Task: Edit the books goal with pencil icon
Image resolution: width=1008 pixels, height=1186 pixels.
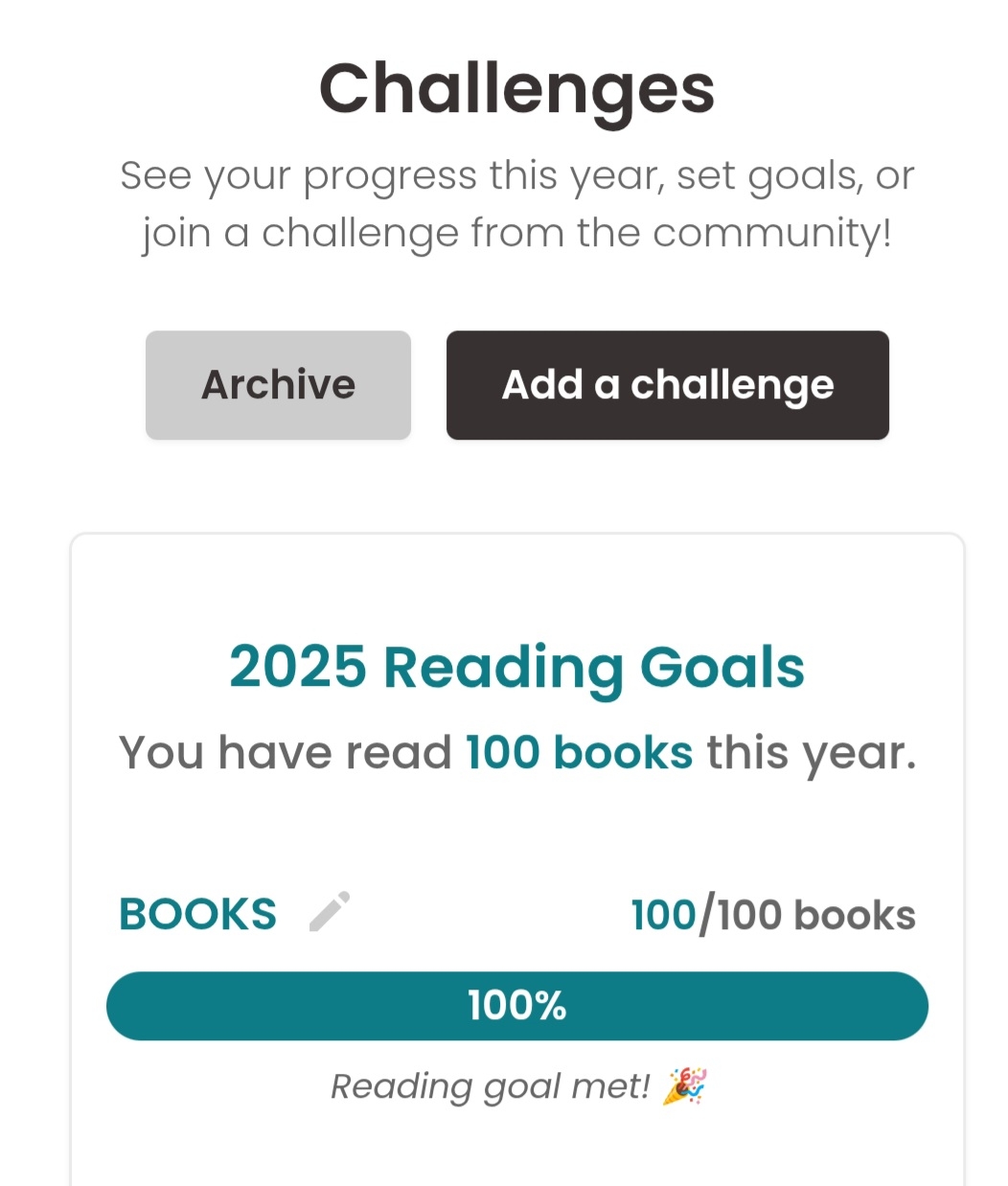Action: pos(330,912)
